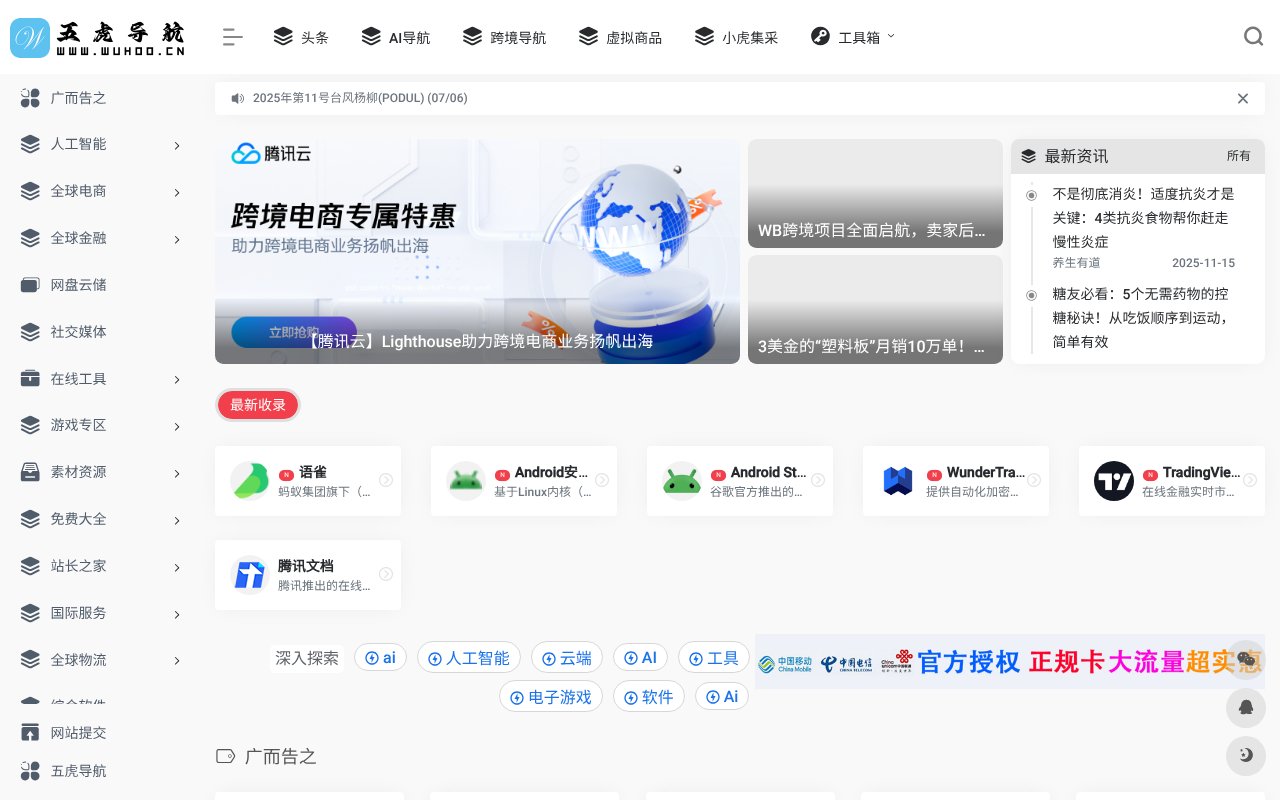Expand the 人工智能 sidebar category
This screenshot has width=1280, height=800.
177,145
